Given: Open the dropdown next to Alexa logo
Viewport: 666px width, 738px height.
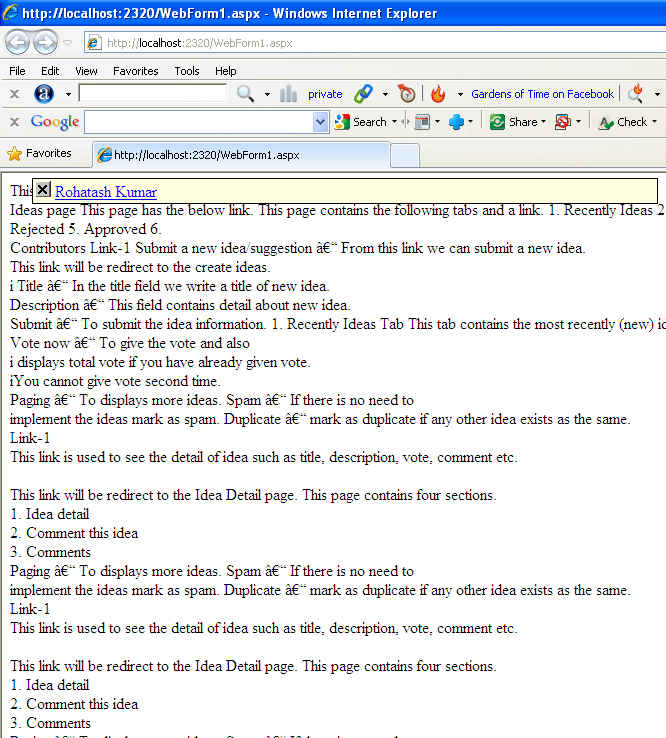Looking at the screenshot, I should click(x=68, y=95).
